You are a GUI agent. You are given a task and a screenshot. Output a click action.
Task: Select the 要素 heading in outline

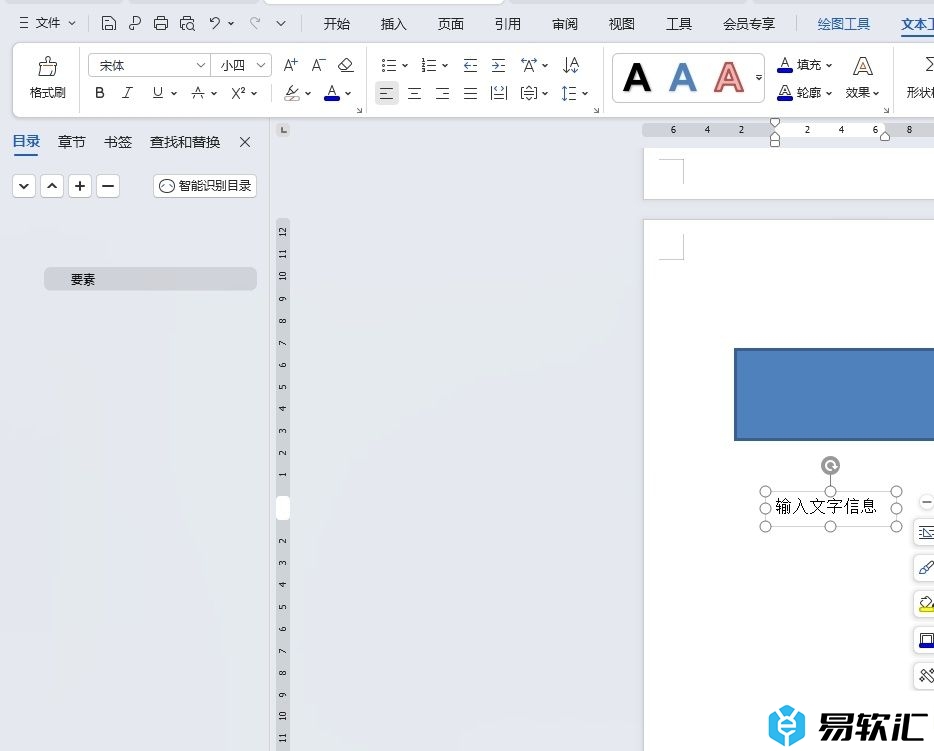pyautogui.click(x=83, y=280)
